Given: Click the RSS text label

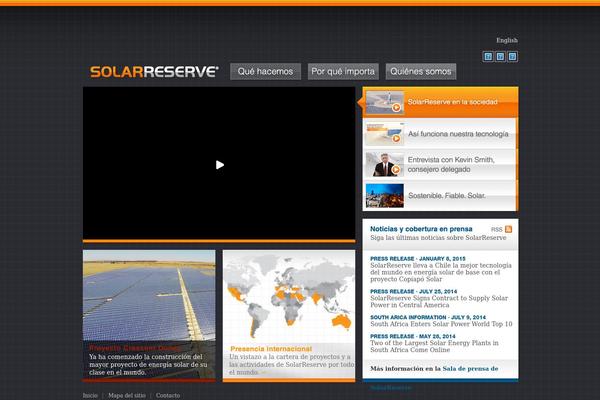Looking at the screenshot, I should 496,229.
